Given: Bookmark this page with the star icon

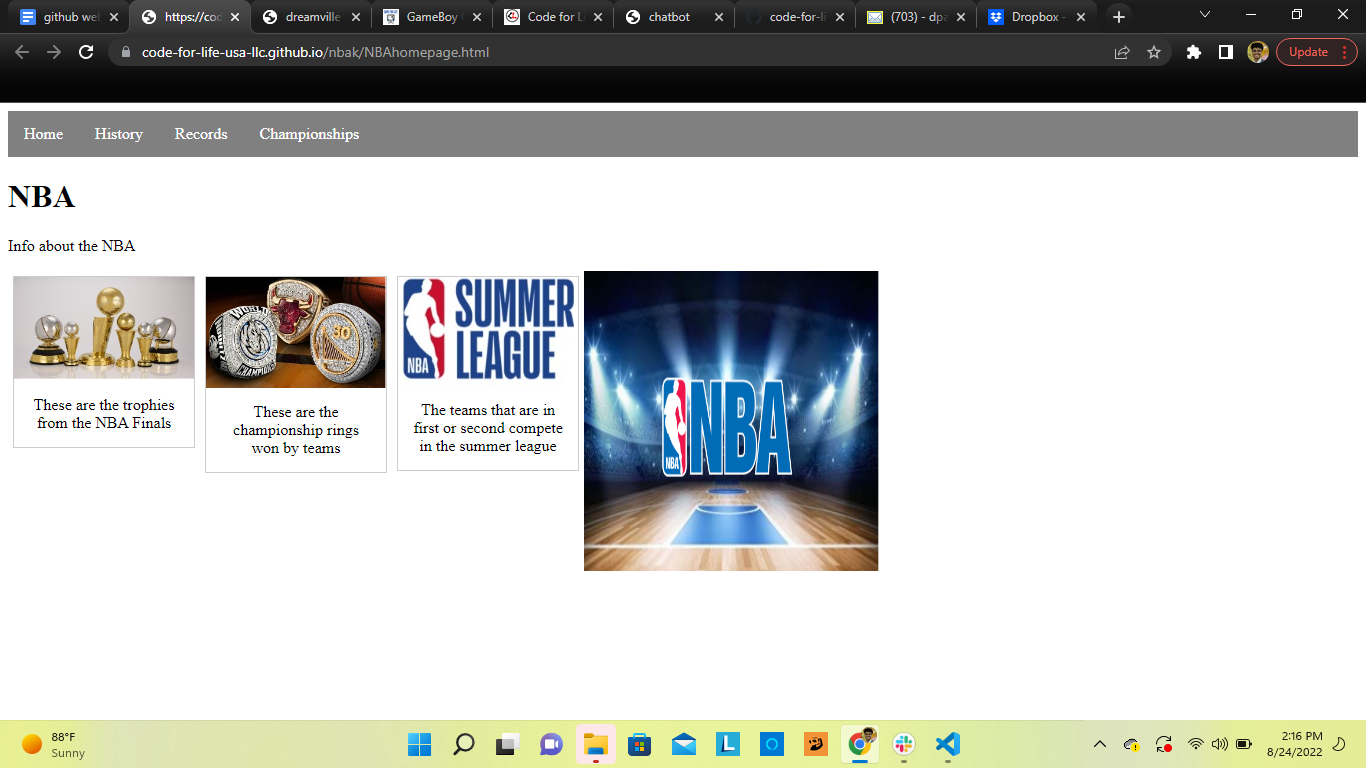Looking at the screenshot, I should click(1154, 52).
